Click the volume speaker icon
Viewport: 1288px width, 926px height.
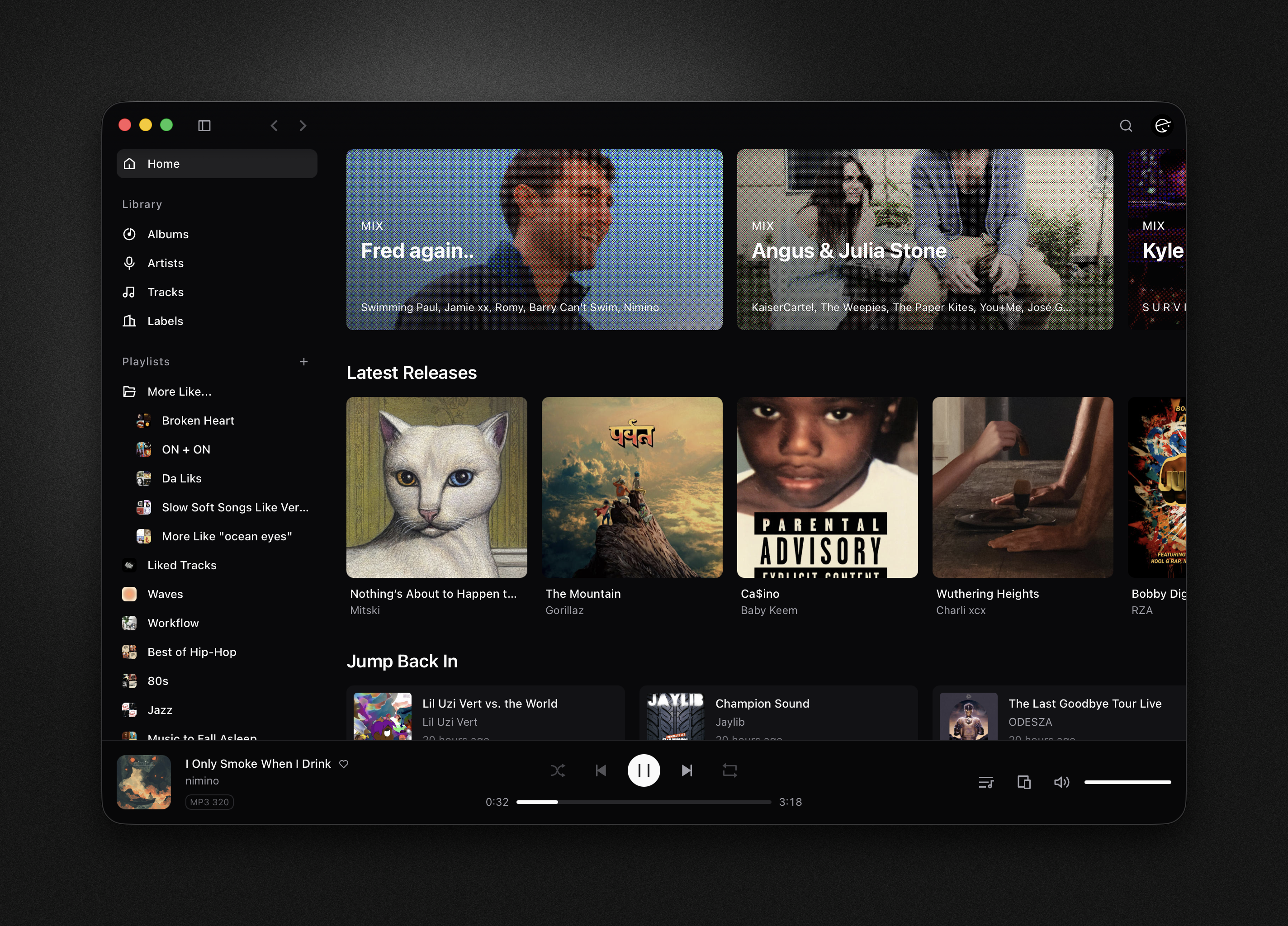click(1062, 782)
